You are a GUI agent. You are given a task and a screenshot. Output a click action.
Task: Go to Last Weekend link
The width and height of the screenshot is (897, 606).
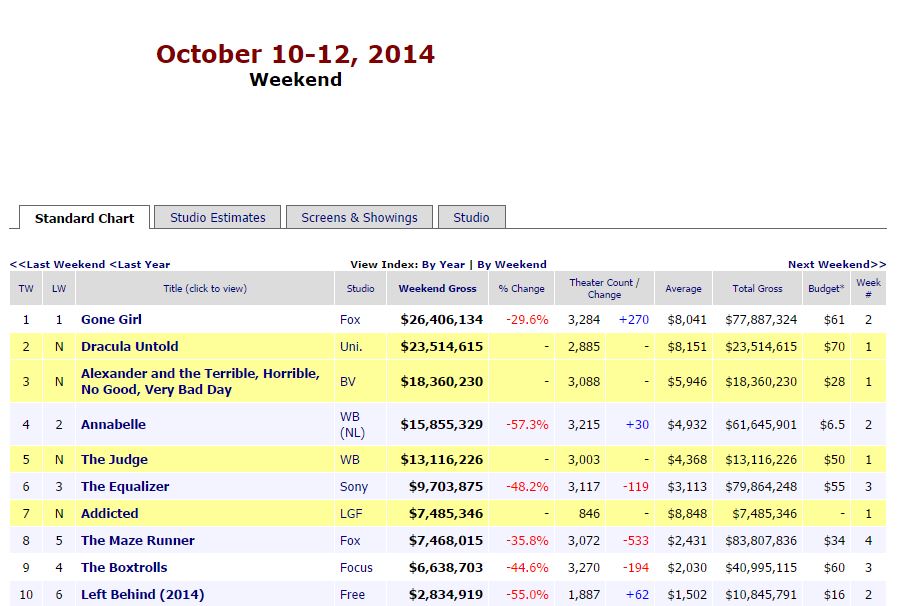pyautogui.click(x=57, y=264)
